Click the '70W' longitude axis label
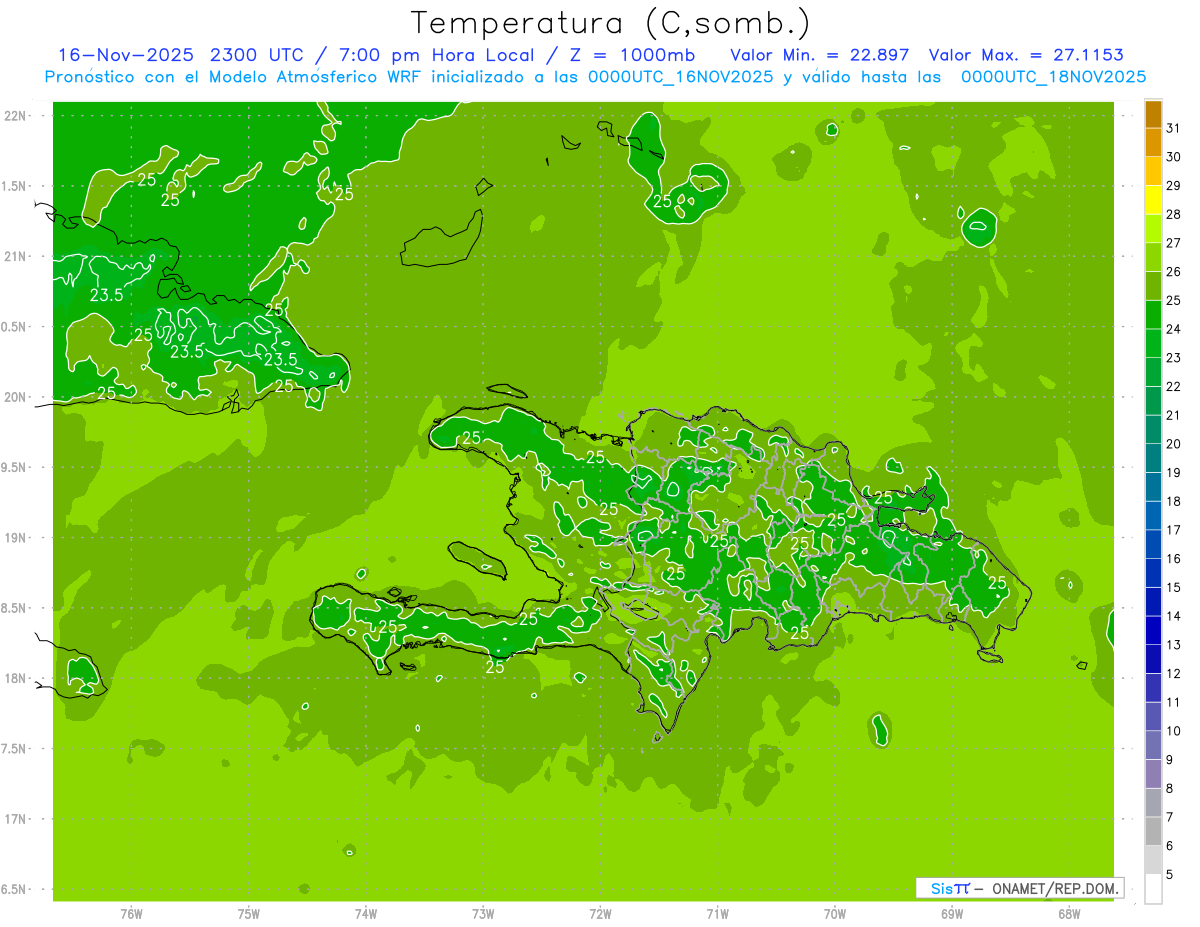This screenshot has width=1200, height=927. 835,914
